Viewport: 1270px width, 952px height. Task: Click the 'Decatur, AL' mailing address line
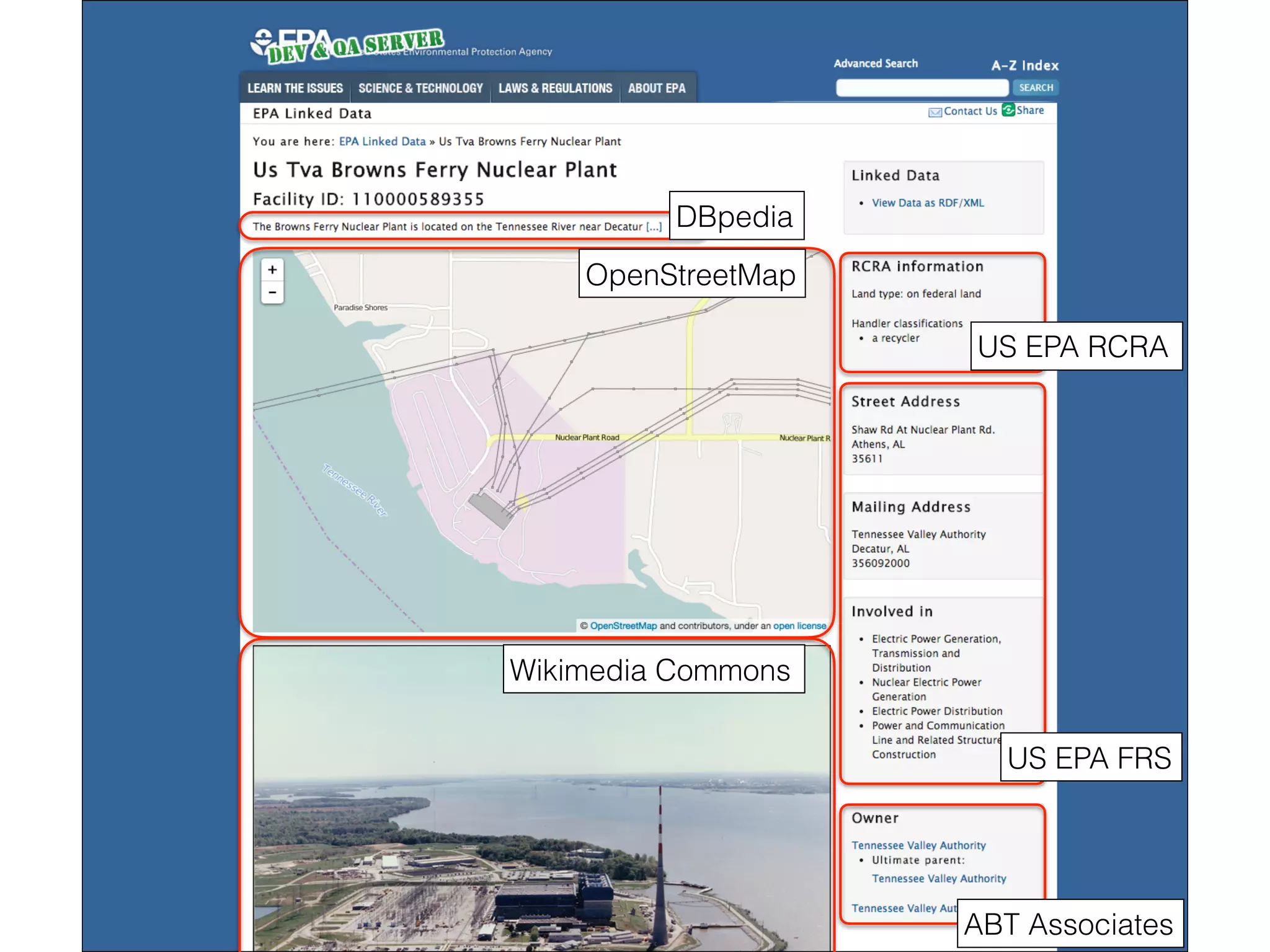pos(880,549)
